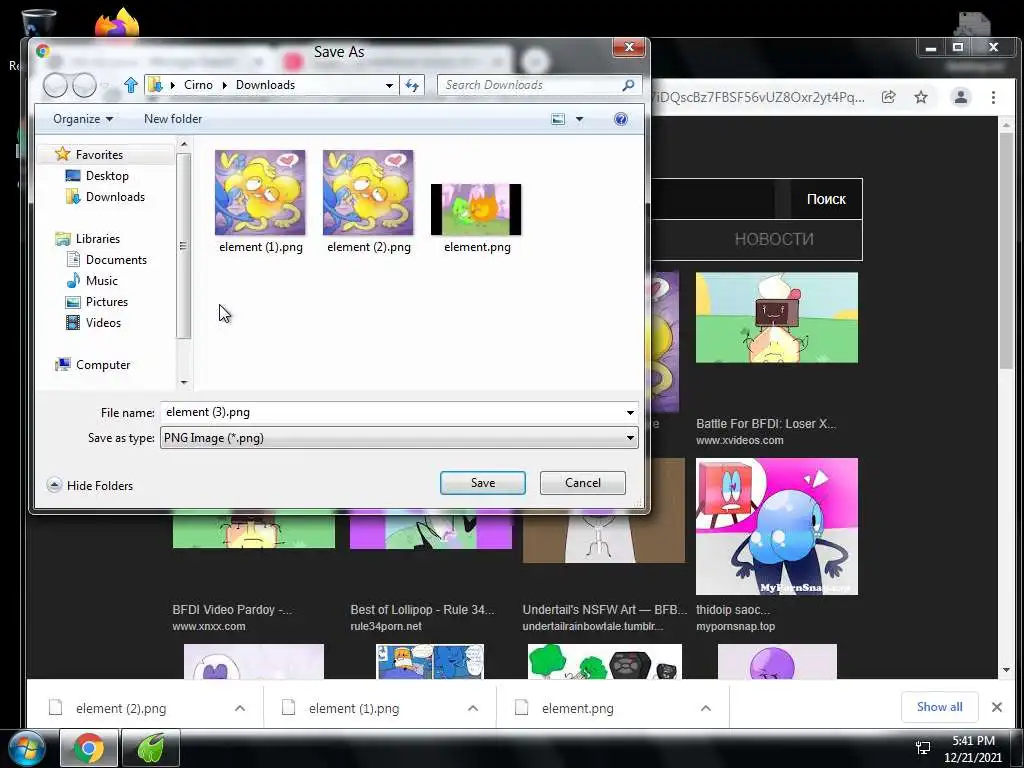This screenshot has height=768, width=1024.
Task: Open Chrome profile avatar icon
Action: tap(961, 97)
